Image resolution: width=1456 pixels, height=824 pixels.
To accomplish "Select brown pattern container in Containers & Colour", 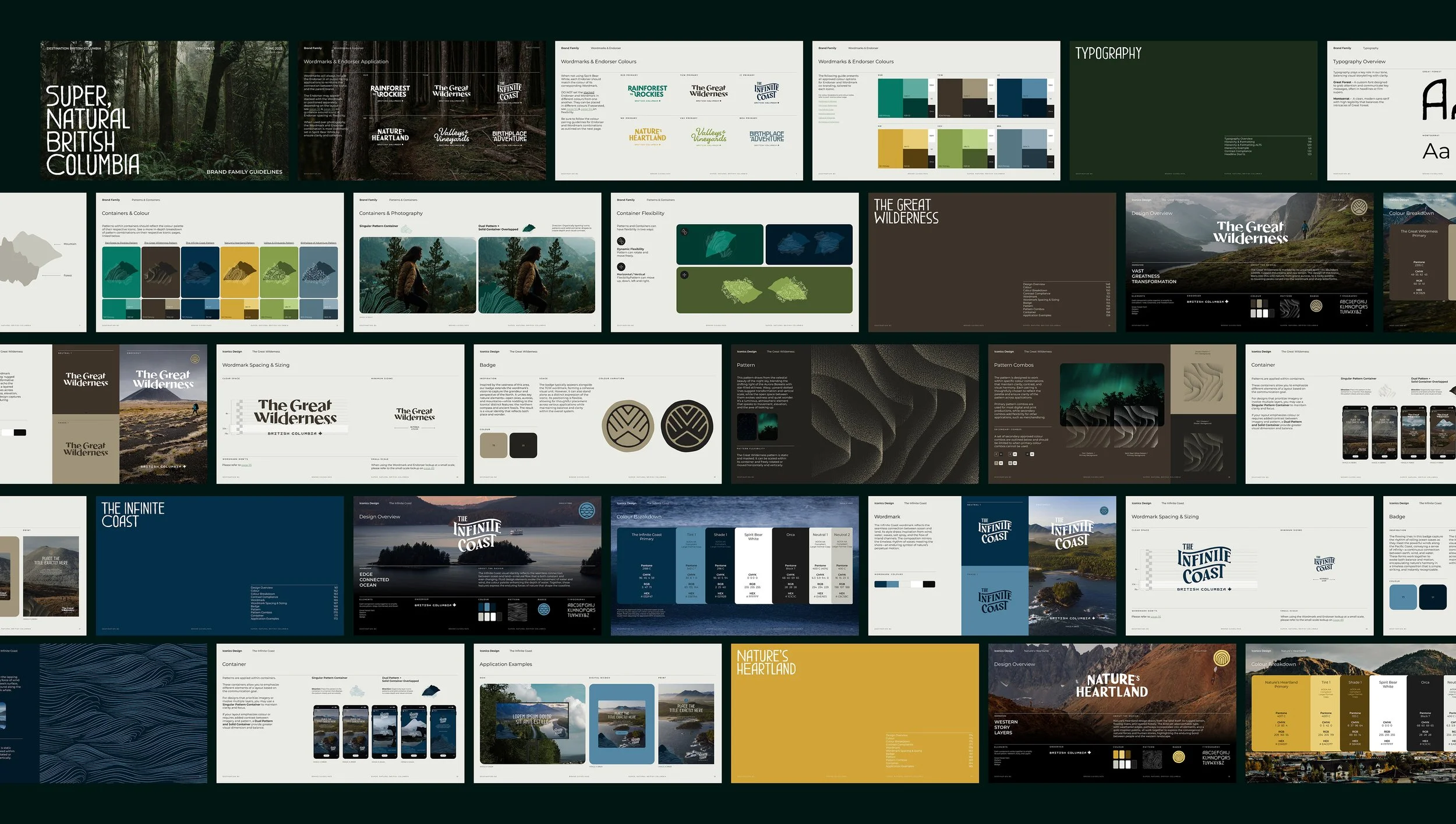I will [161, 272].
